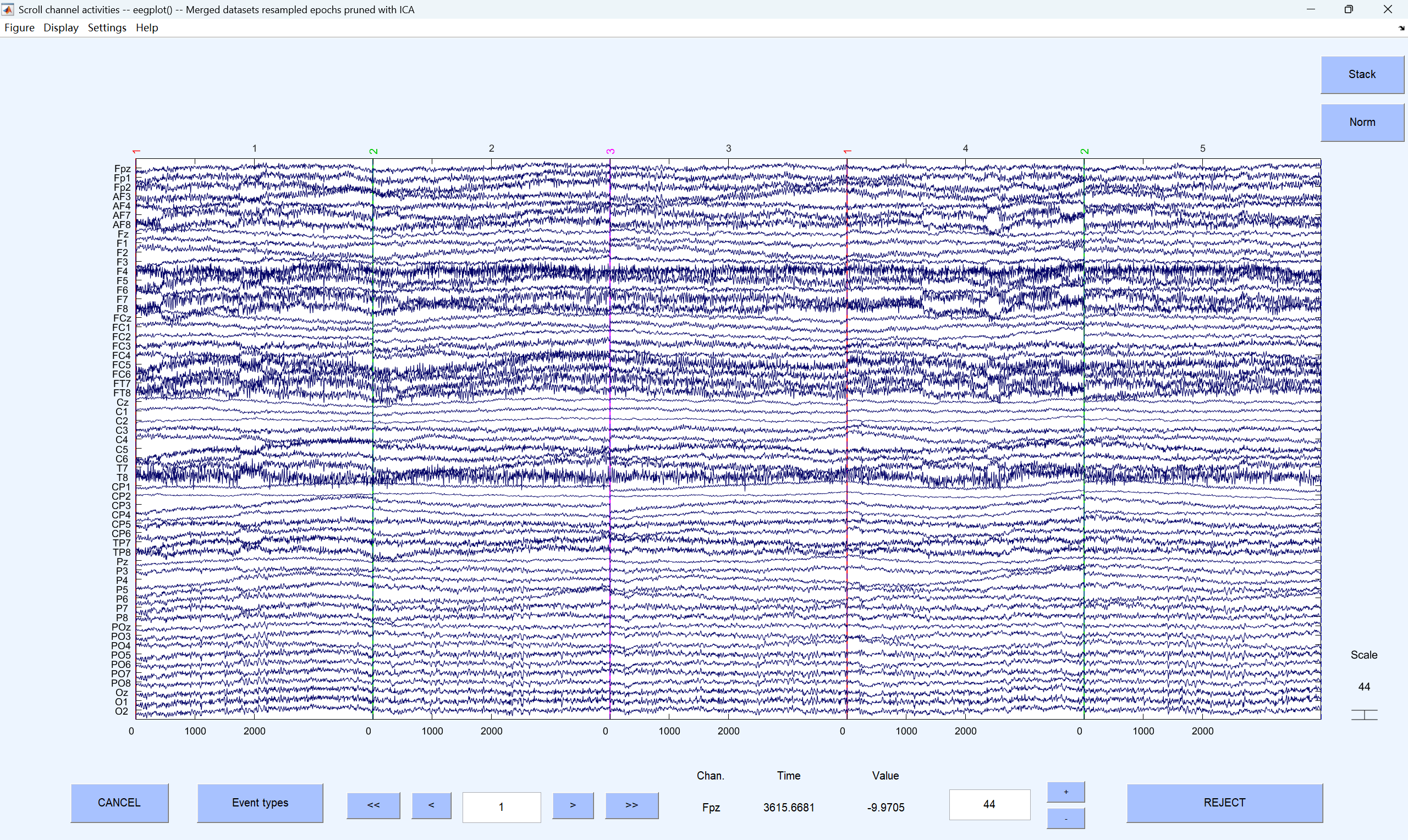Viewport: 1408px width, 840px height.
Task: Click the Norm button
Action: pos(1362,122)
